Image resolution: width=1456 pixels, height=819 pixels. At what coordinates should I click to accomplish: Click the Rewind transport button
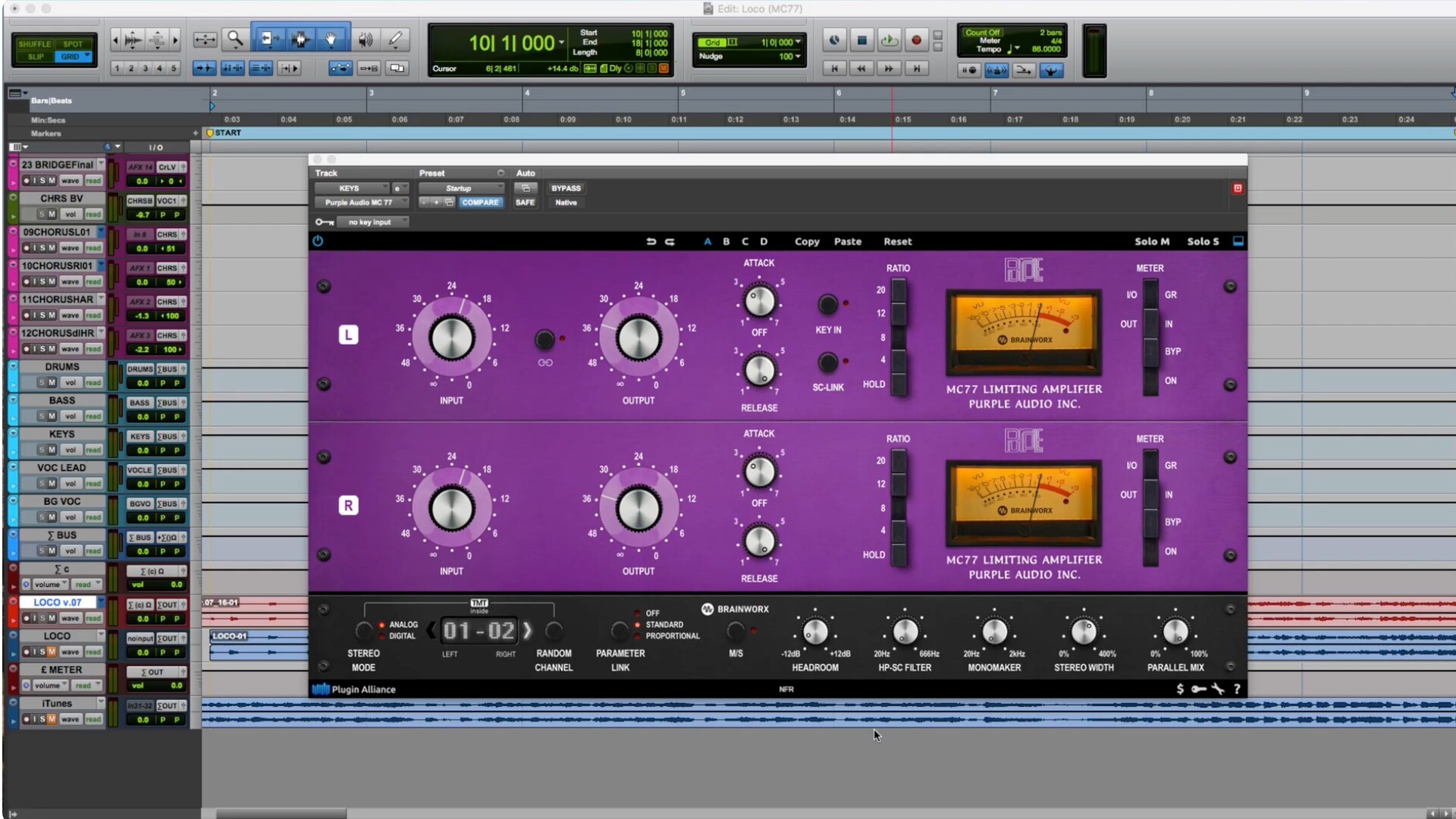pos(861,69)
